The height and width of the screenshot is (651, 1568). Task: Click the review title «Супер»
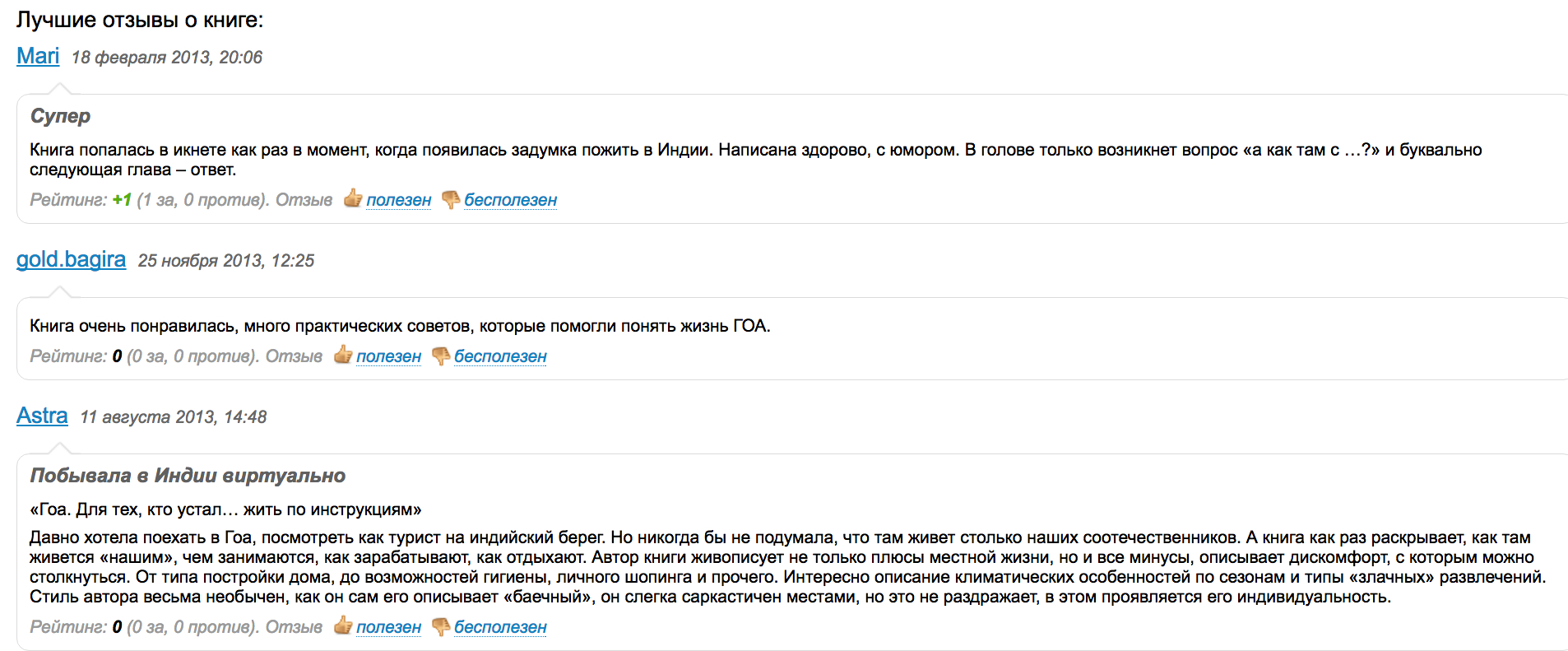[60, 116]
